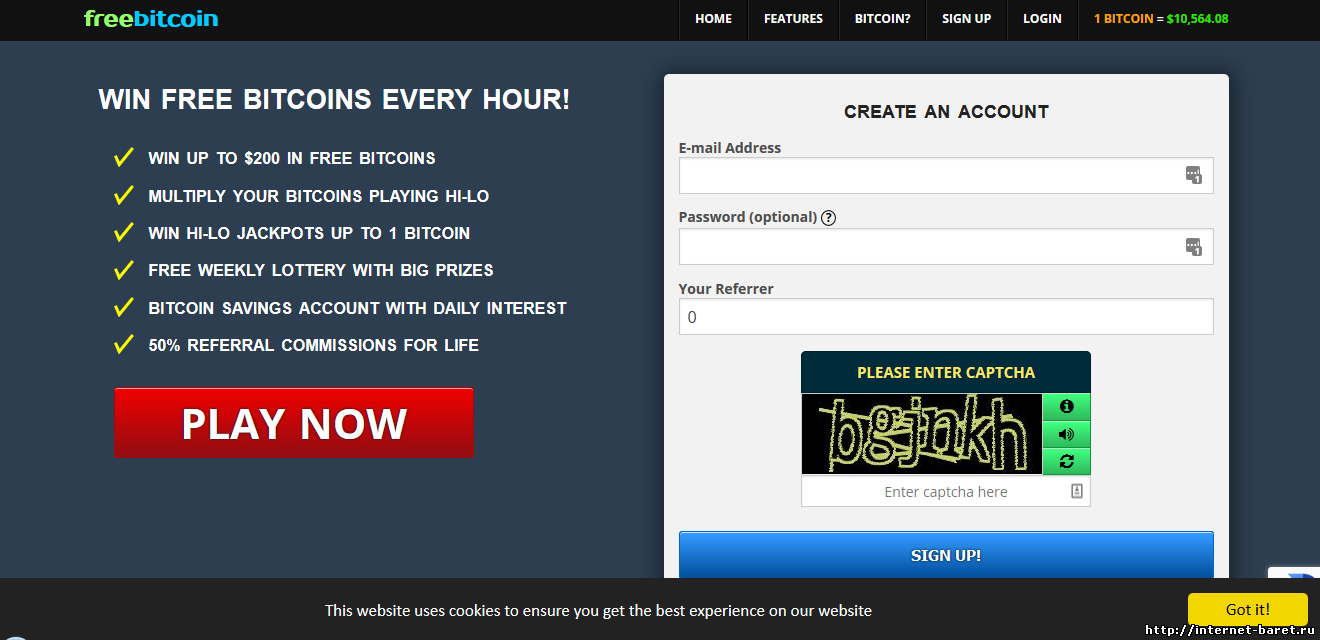Screen dimensions: 1320x640
Task: Select SIGN UP in the navigation bar
Action: (966, 19)
